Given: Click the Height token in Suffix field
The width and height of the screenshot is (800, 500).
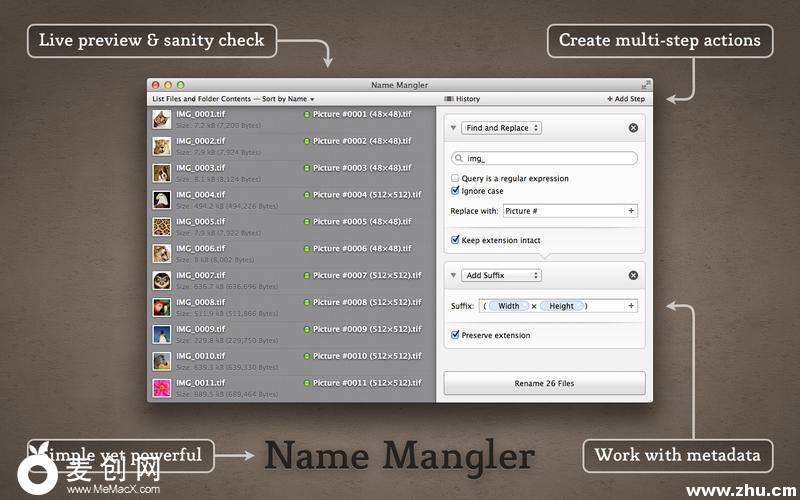Looking at the screenshot, I should [561, 306].
